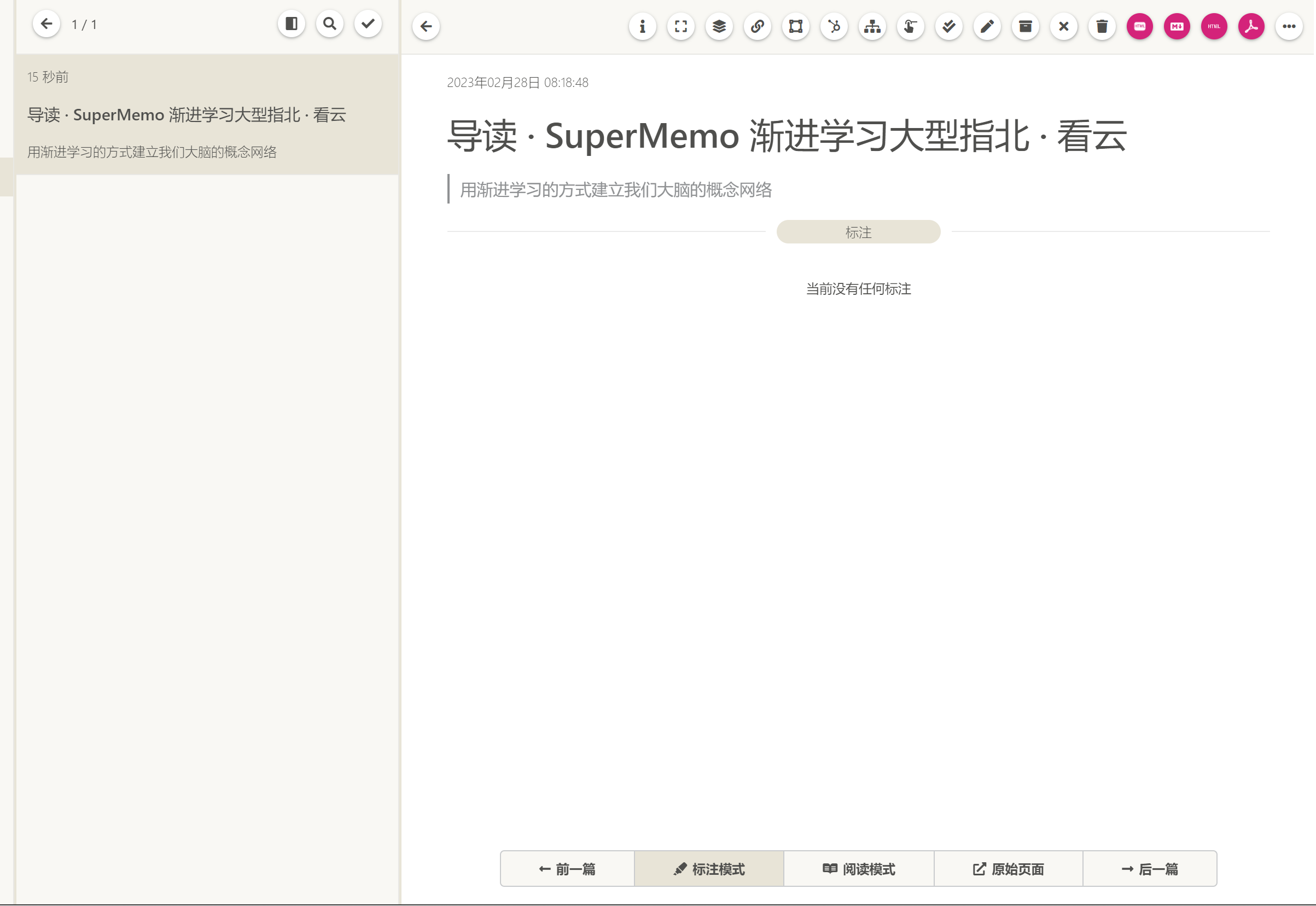The height and width of the screenshot is (906, 1316).
Task: Expand the 标注 annotations section
Action: click(x=858, y=231)
